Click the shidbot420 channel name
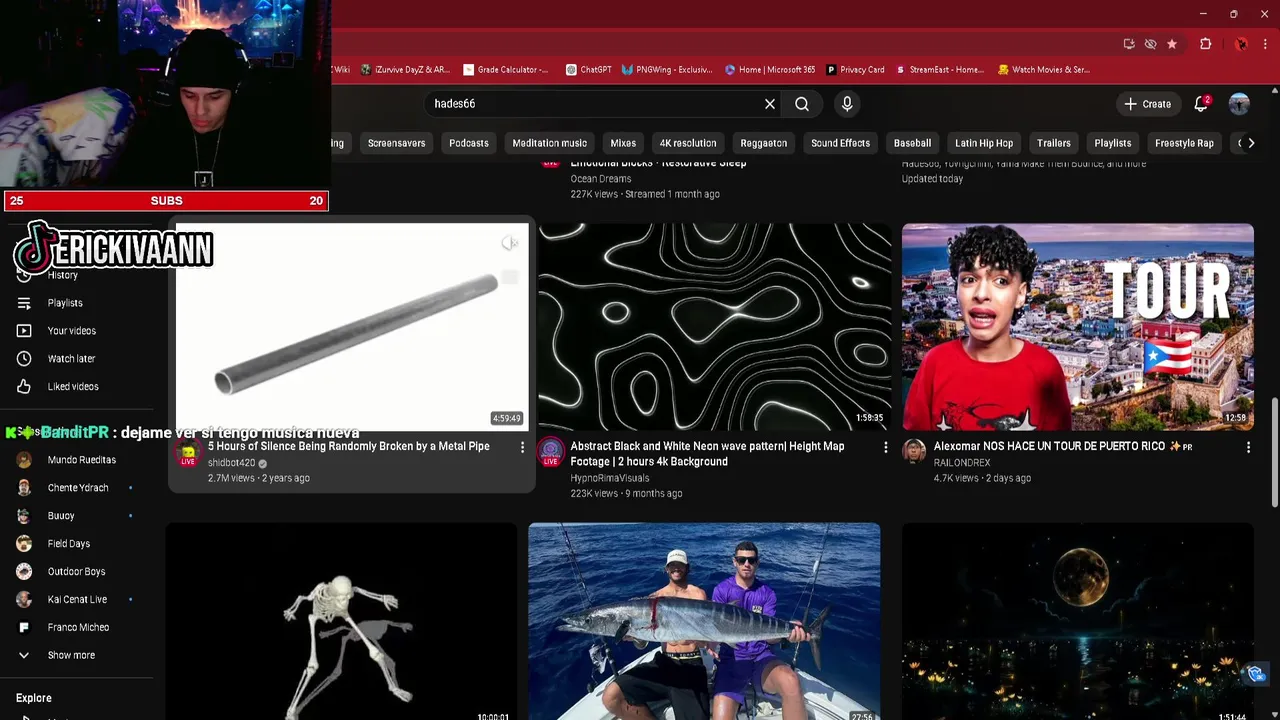Image resolution: width=1280 pixels, height=720 pixels. pyautogui.click(x=231, y=463)
